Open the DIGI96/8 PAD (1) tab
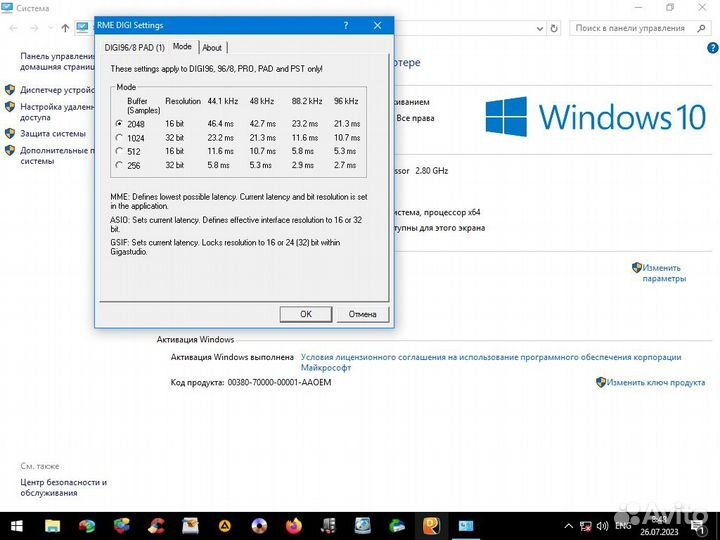This screenshot has height=540, width=720. tap(134, 47)
